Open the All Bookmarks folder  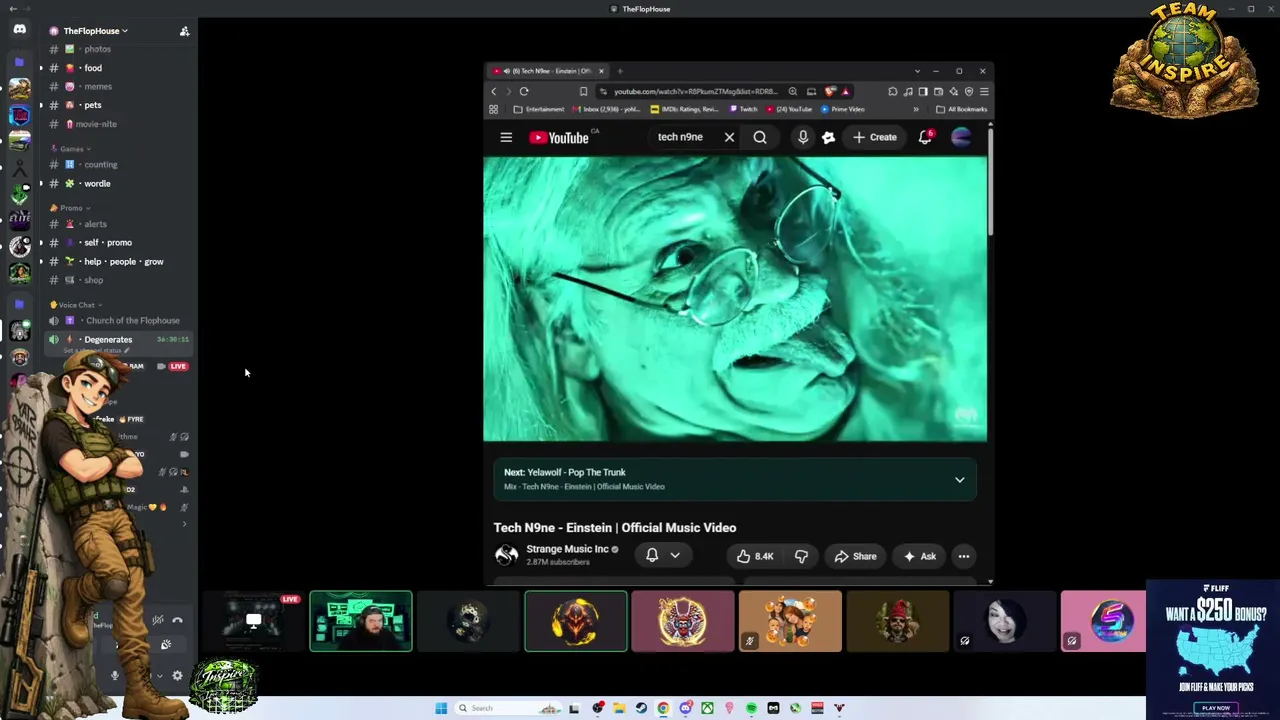tap(961, 109)
